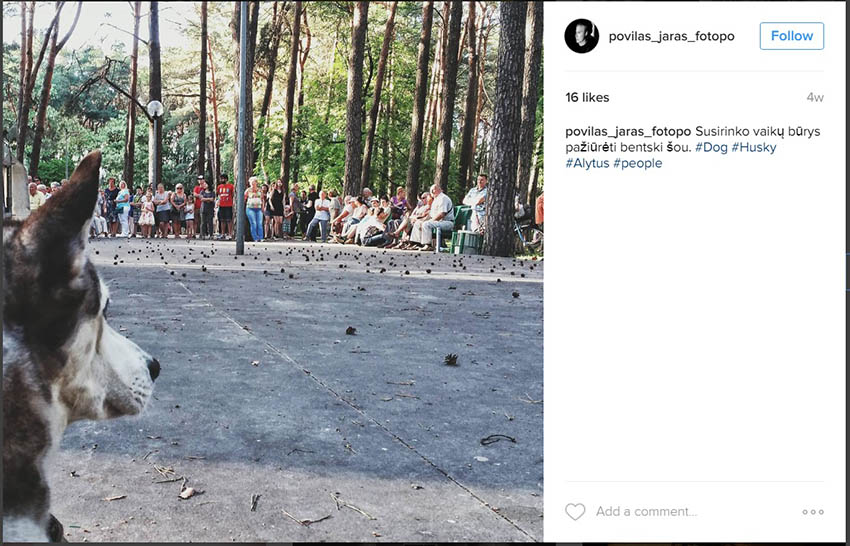Click the username at the caption start
Viewport: 850px width, 546px height.
[x=628, y=132]
